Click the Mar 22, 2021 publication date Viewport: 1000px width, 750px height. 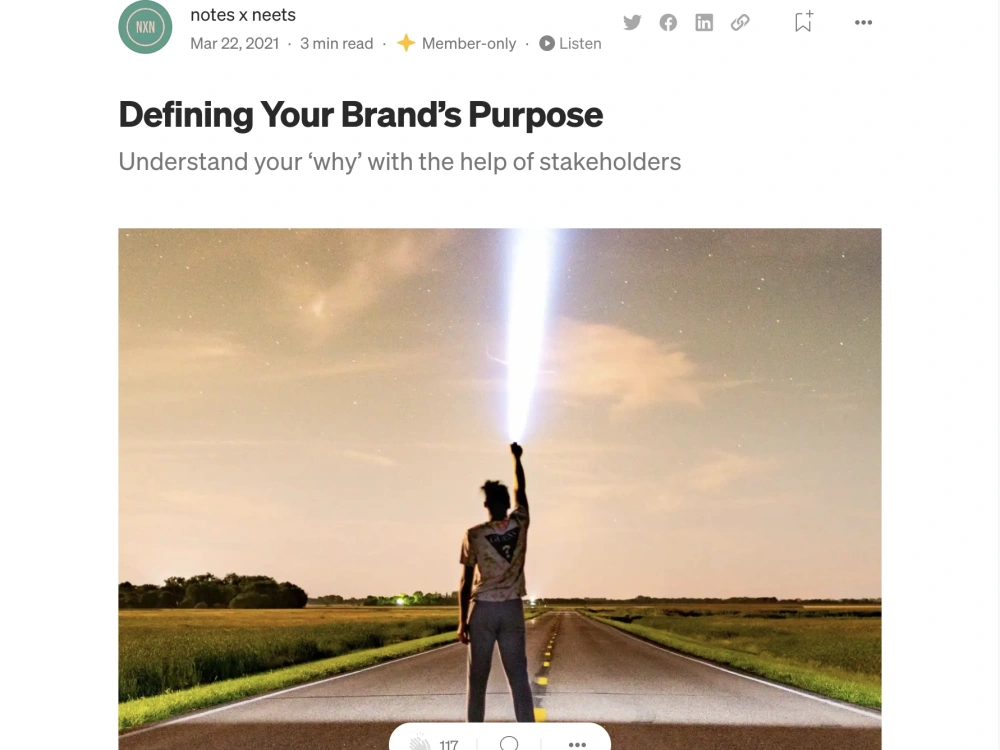[x=234, y=43]
